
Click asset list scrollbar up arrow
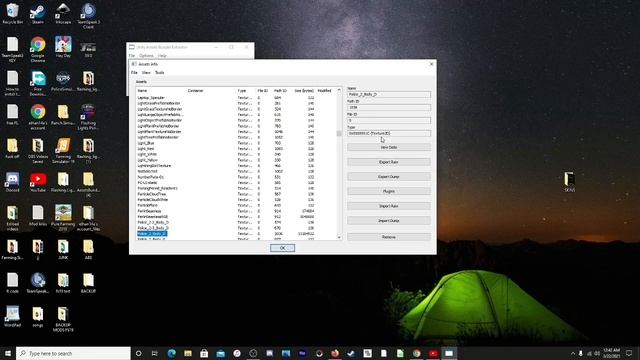coord(339,90)
